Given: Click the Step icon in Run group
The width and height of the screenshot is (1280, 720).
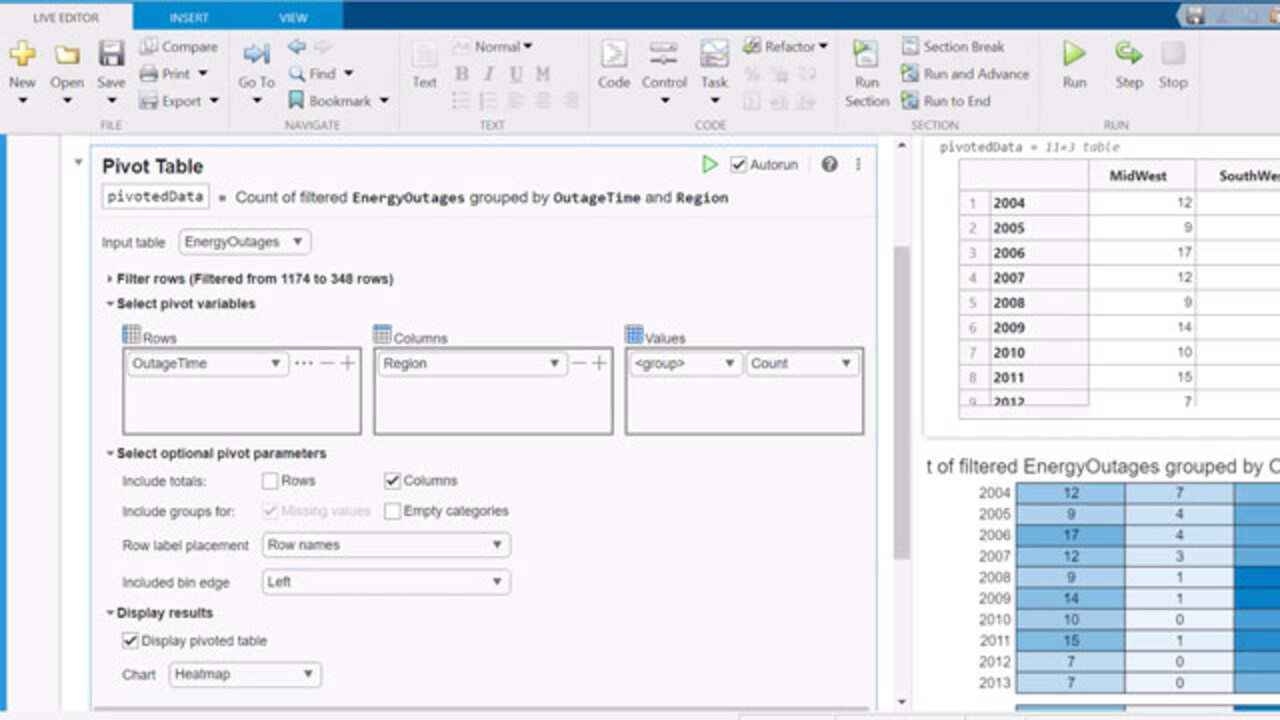Looking at the screenshot, I should pos(1129,54).
